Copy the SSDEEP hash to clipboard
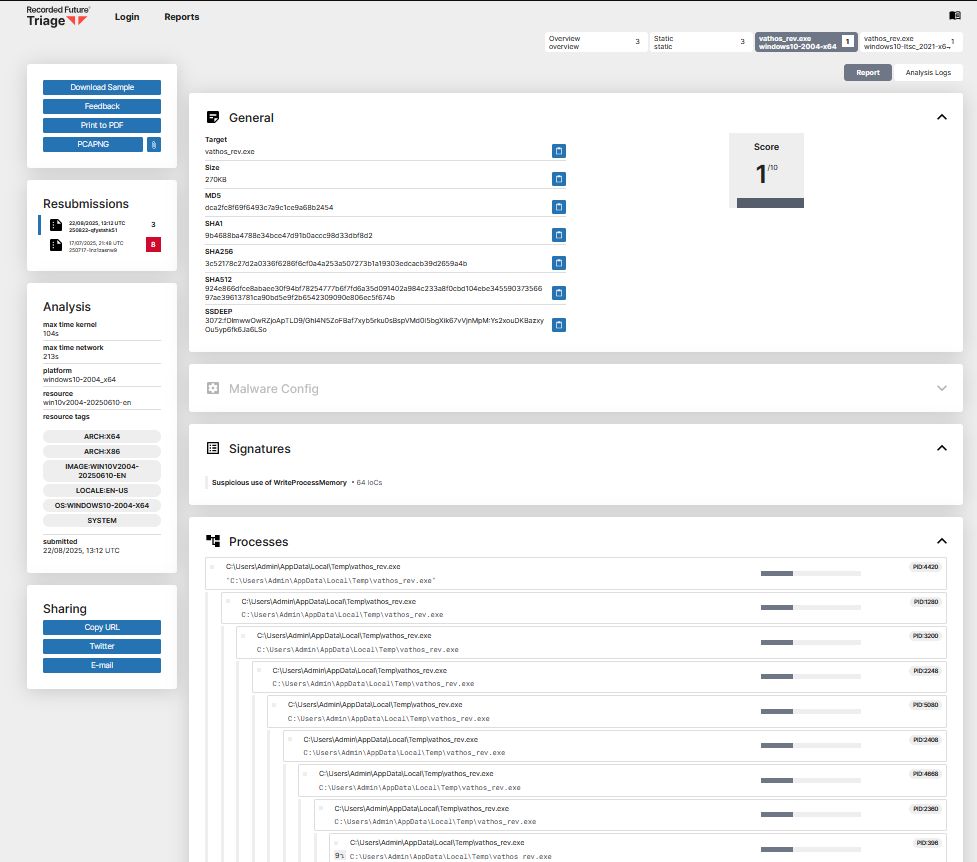Viewport: 977px width, 862px height. [559, 325]
